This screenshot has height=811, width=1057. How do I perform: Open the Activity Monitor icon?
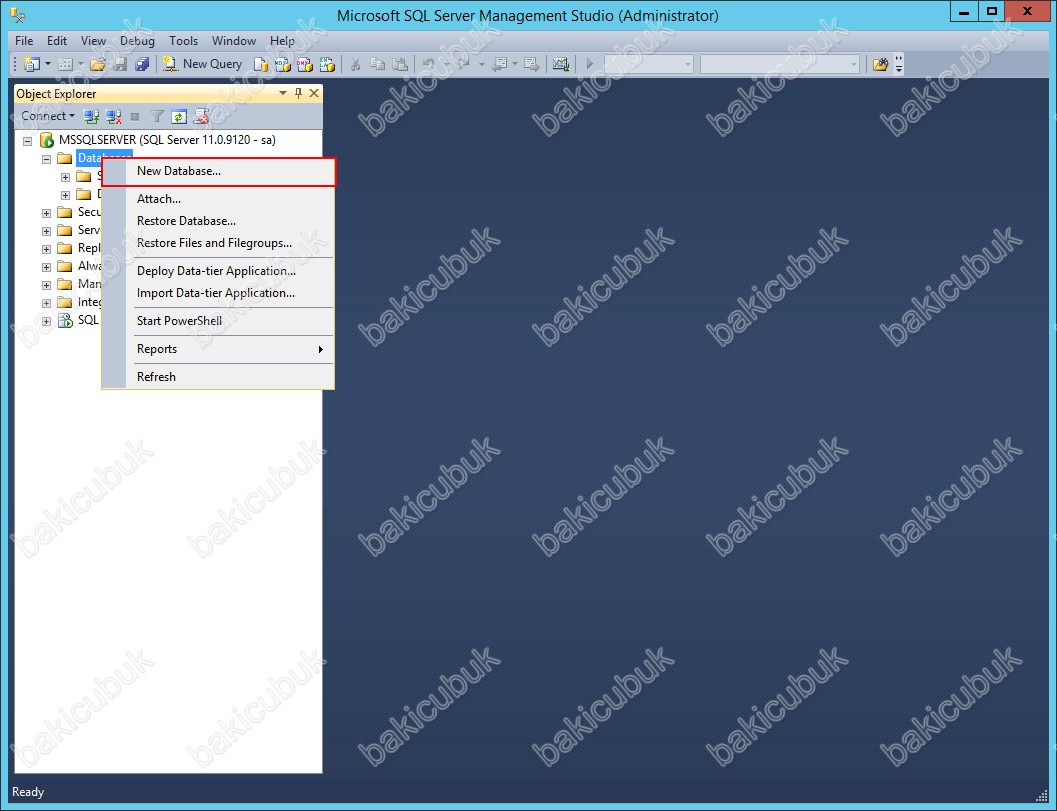point(561,64)
